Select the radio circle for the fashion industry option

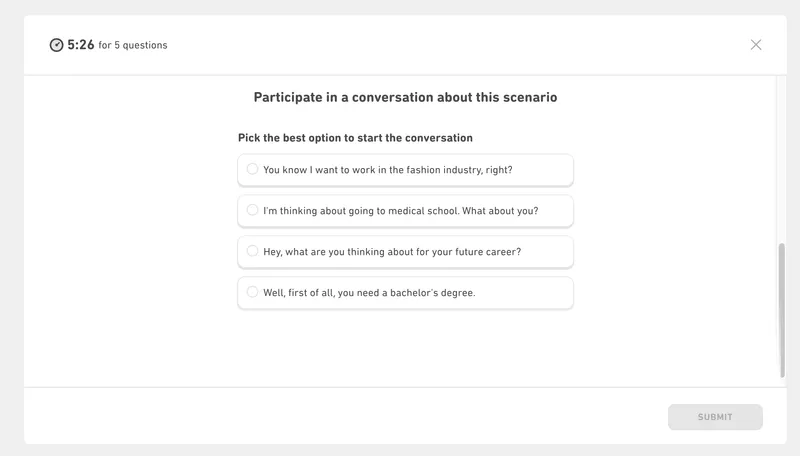point(253,169)
